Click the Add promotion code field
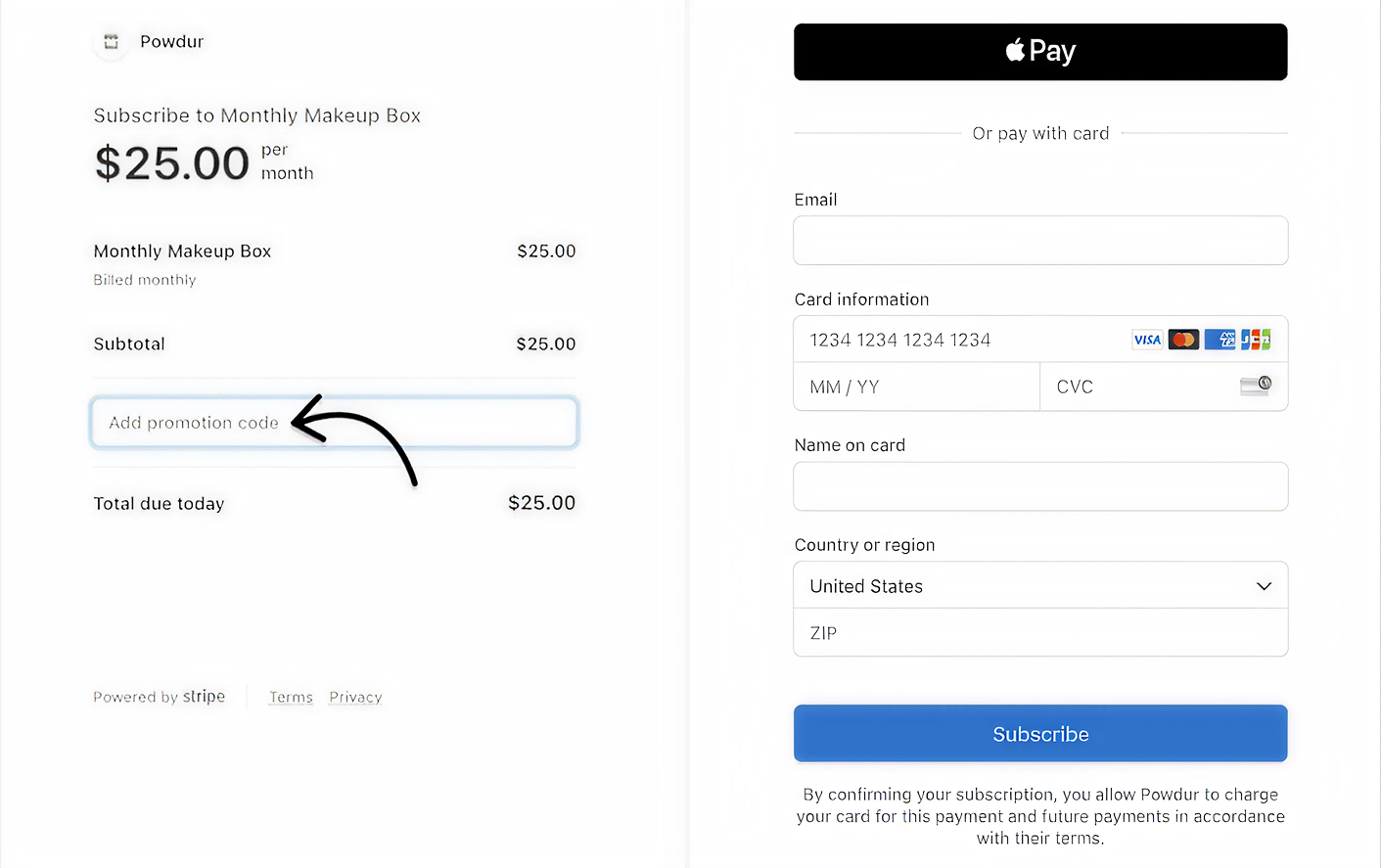 coord(334,422)
